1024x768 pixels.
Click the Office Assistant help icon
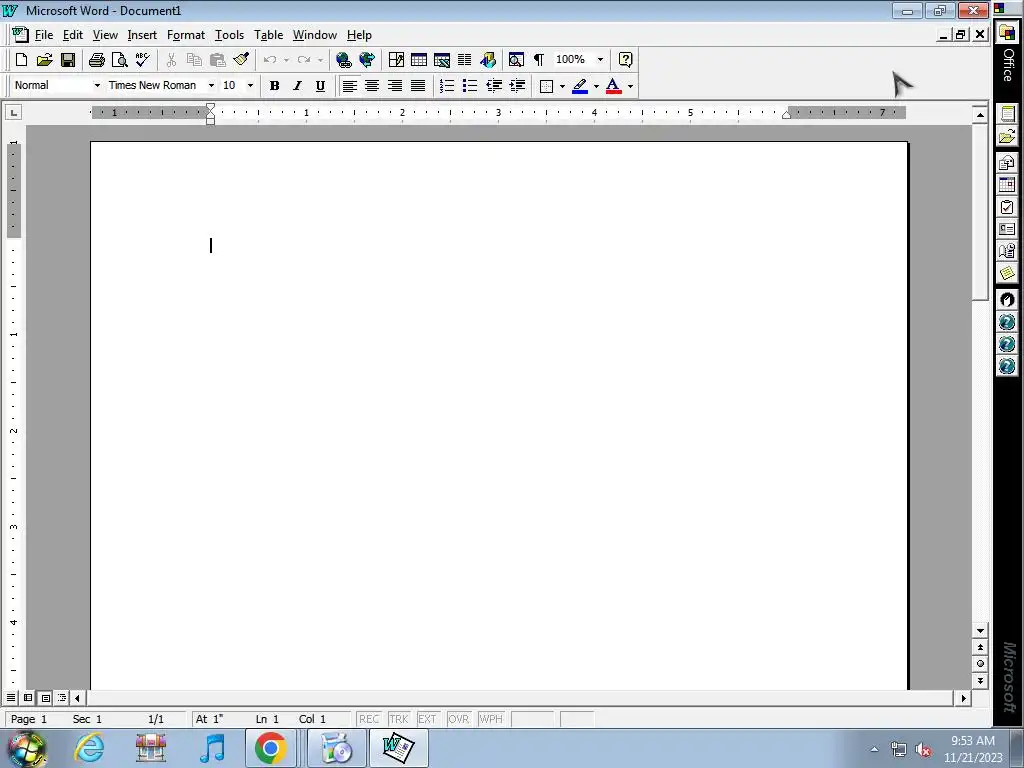click(x=625, y=60)
